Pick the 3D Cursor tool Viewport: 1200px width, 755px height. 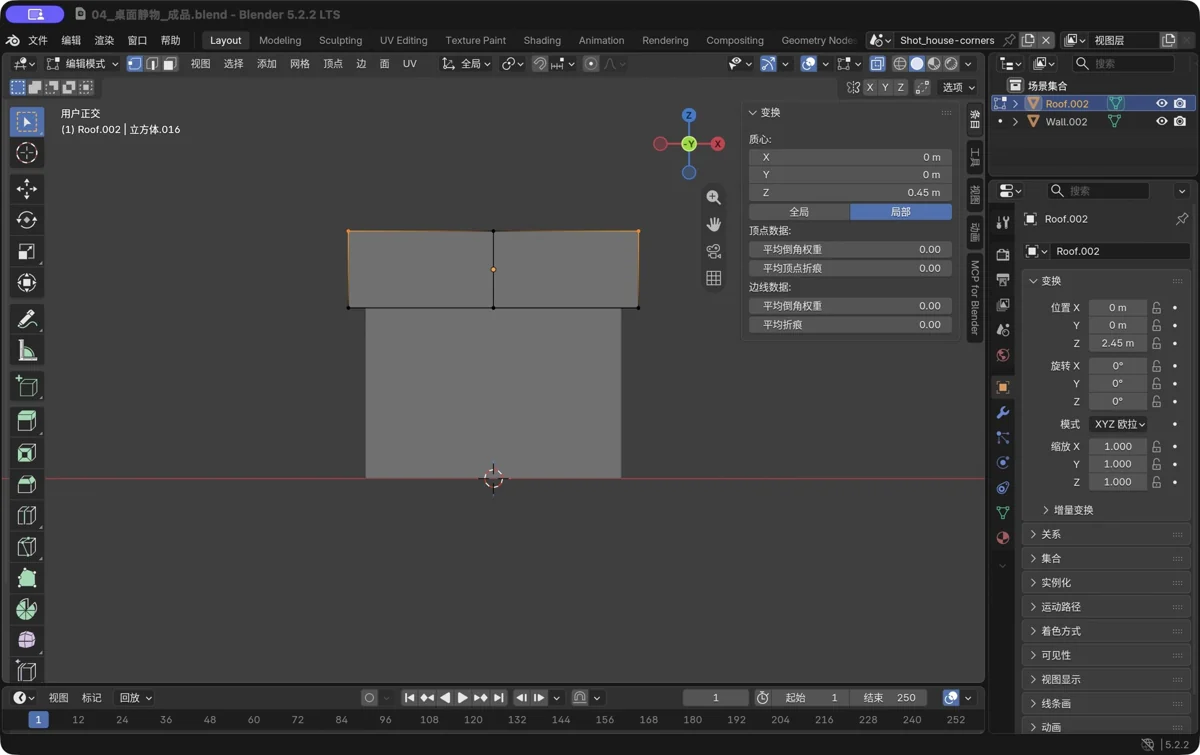[x=27, y=153]
